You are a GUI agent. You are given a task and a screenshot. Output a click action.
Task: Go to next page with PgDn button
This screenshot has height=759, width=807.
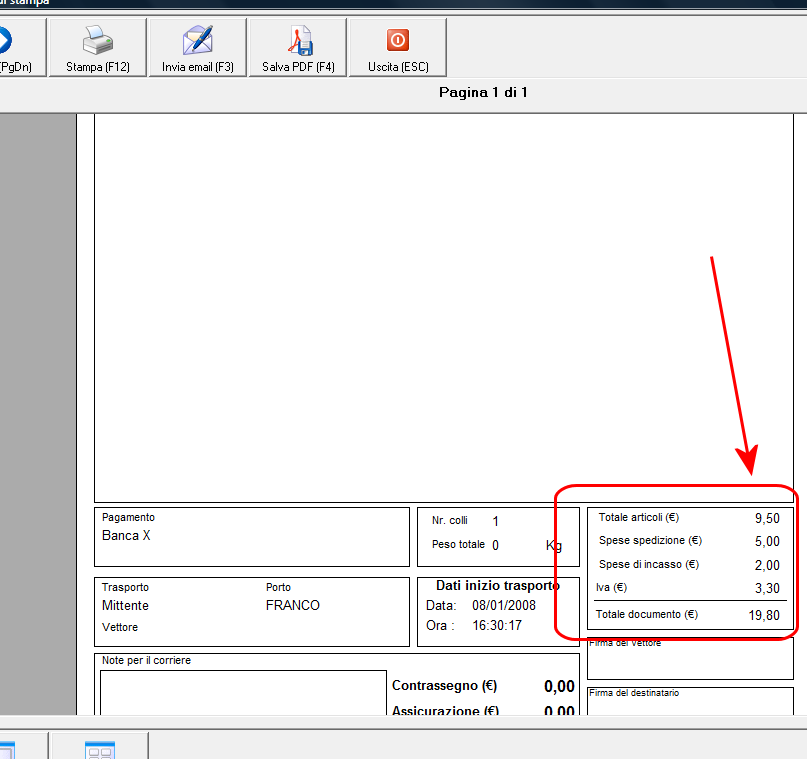(21, 47)
